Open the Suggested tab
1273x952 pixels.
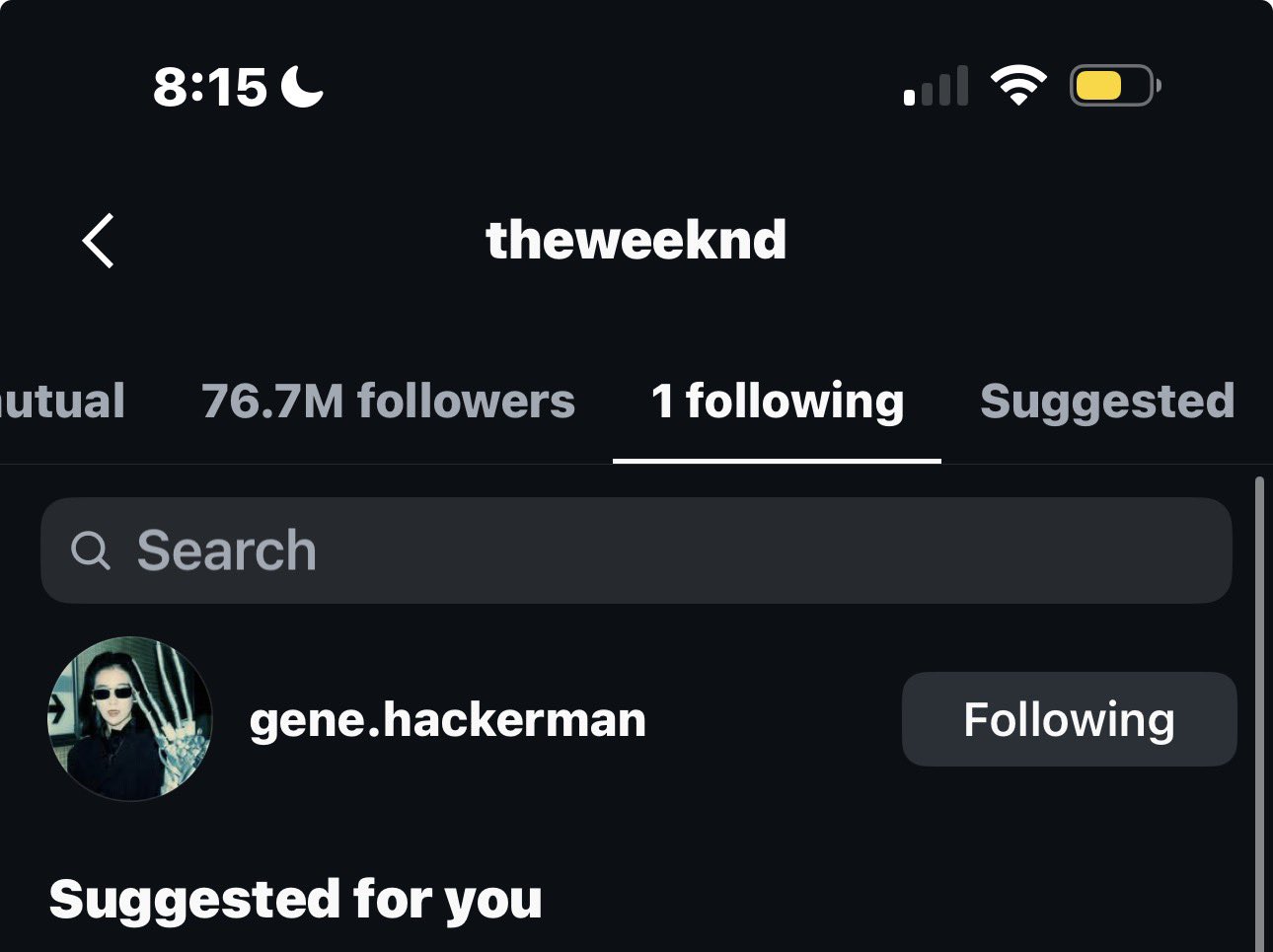coord(1106,402)
